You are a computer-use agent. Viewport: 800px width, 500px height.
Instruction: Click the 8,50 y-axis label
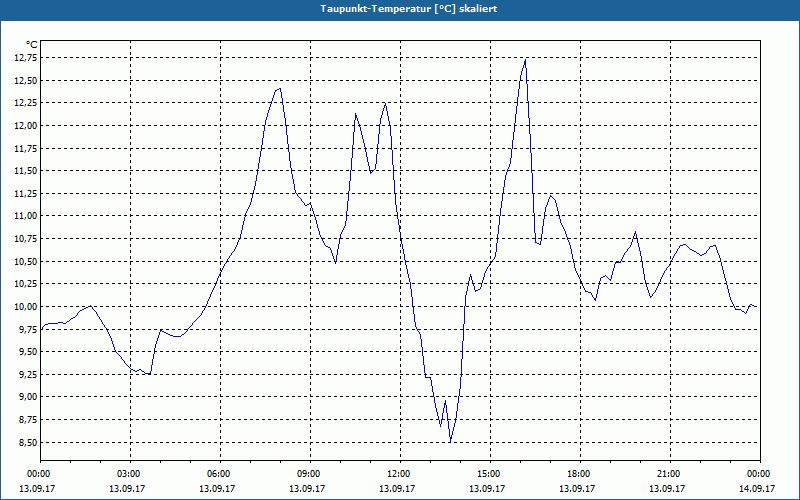pos(28,442)
